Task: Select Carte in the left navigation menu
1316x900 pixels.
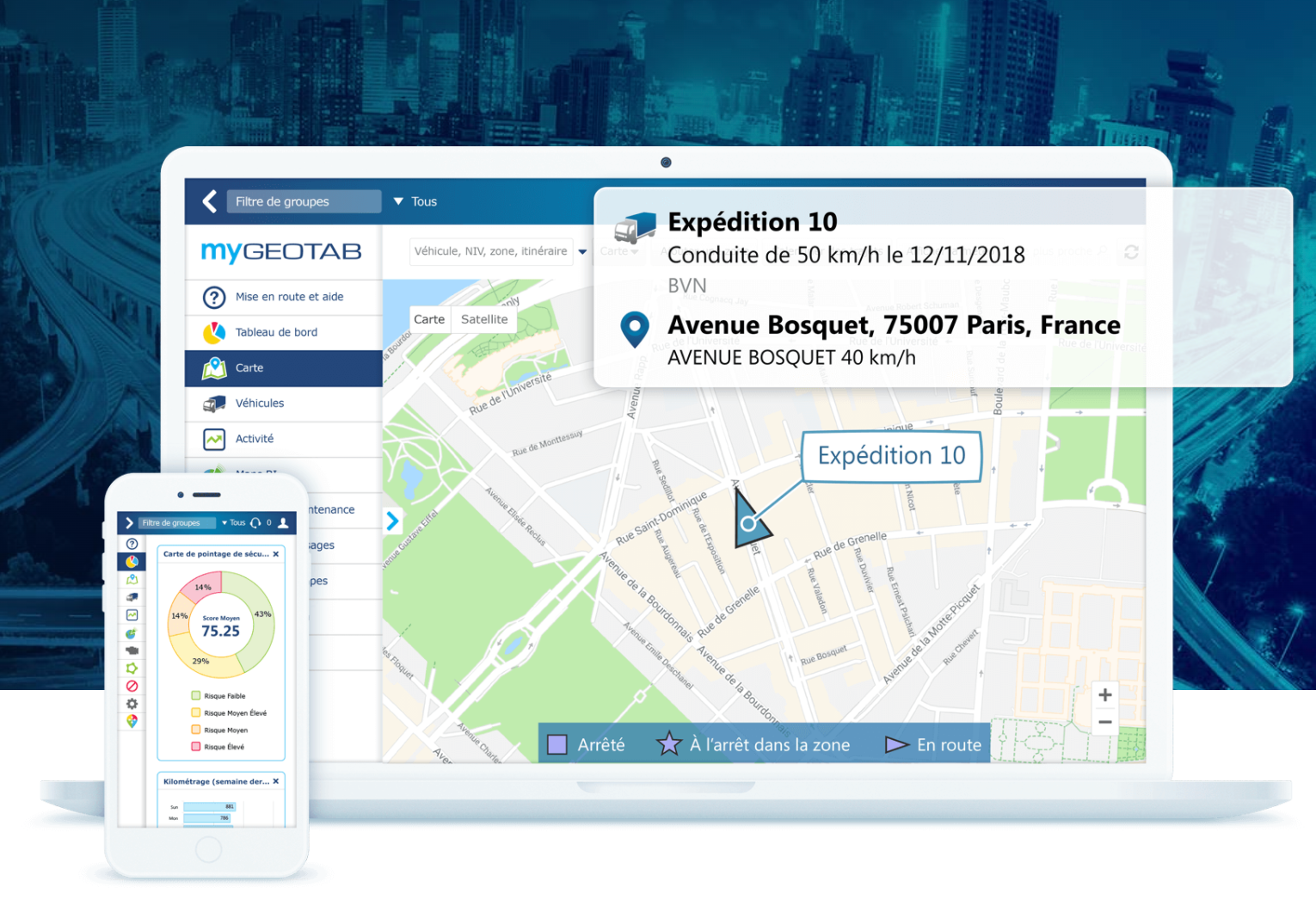Action: (249, 368)
